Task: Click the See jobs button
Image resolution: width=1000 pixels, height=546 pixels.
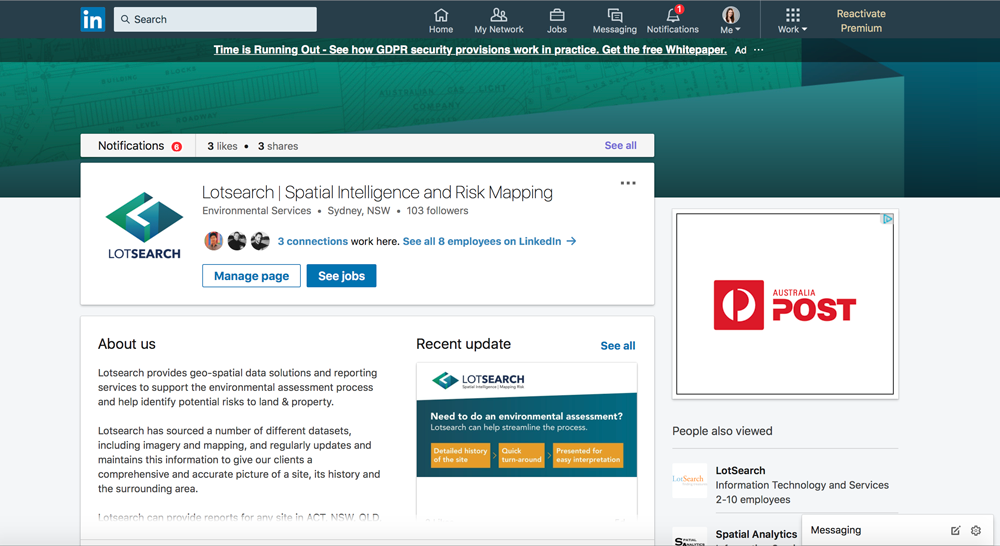Action: (x=341, y=276)
